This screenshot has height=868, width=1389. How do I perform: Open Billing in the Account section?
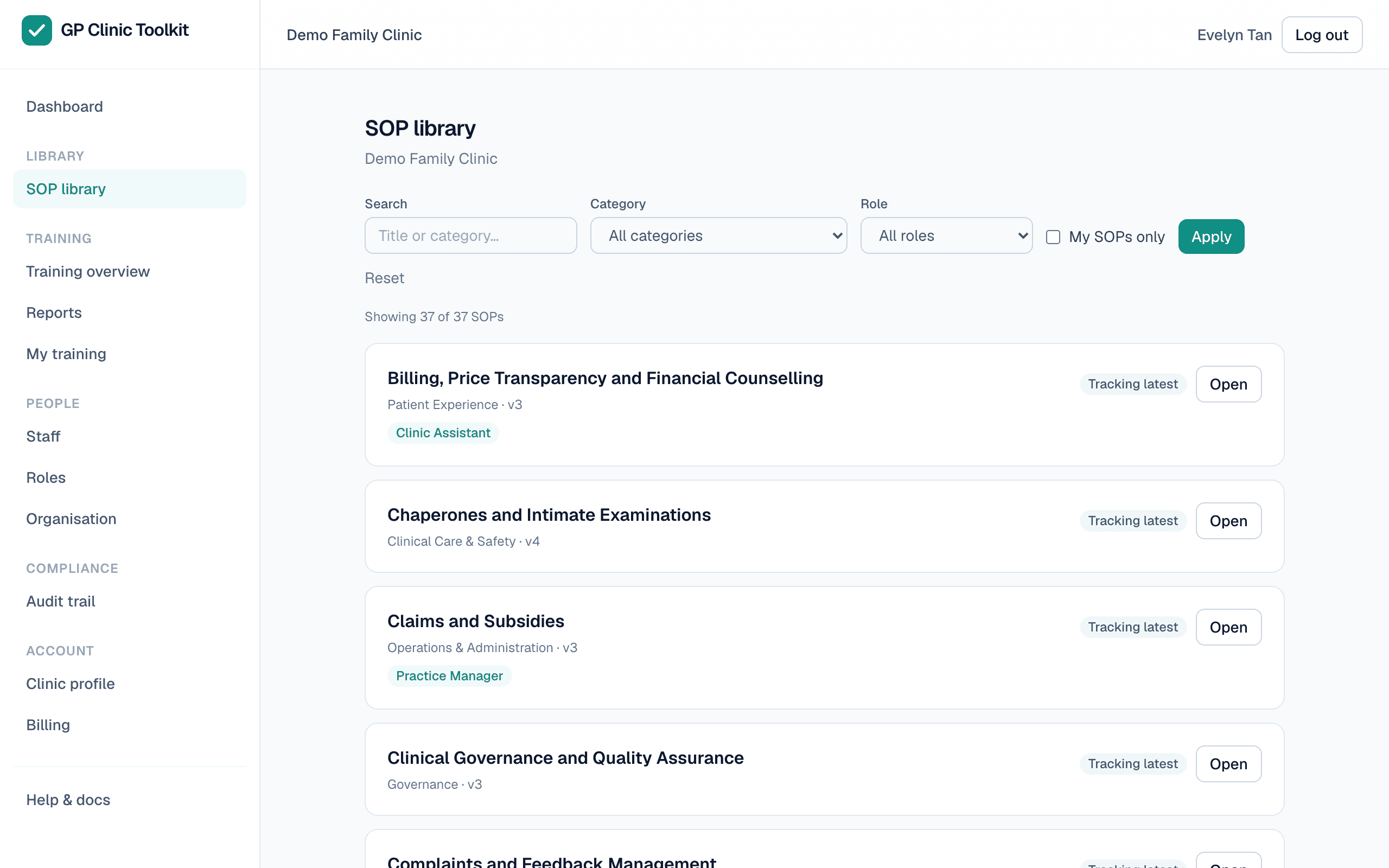pos(130,725)
